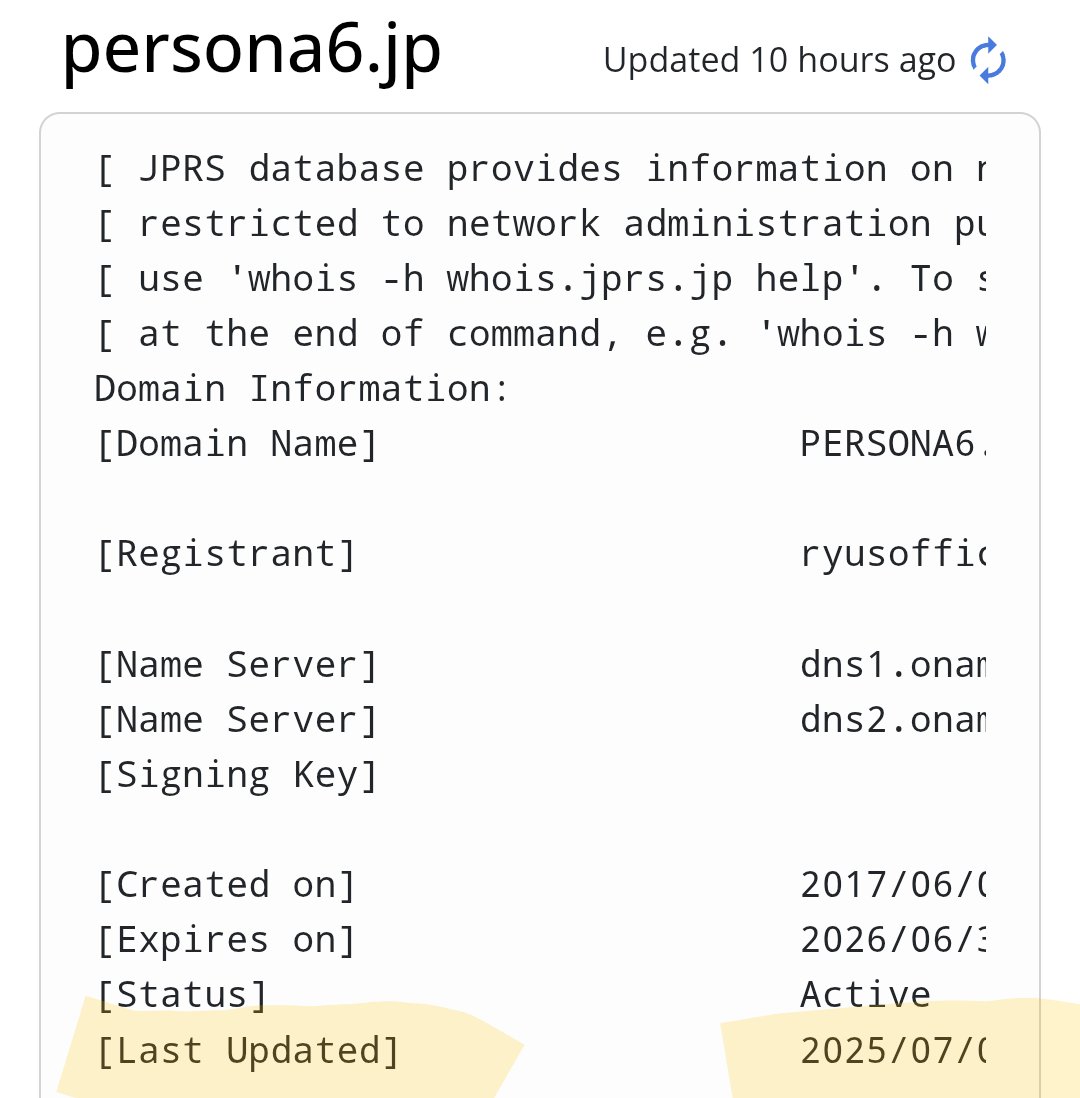Screen dimensions: 1080x1098
Task: Select the dns2.onam name server value
Action: click(x=893, y=720)
